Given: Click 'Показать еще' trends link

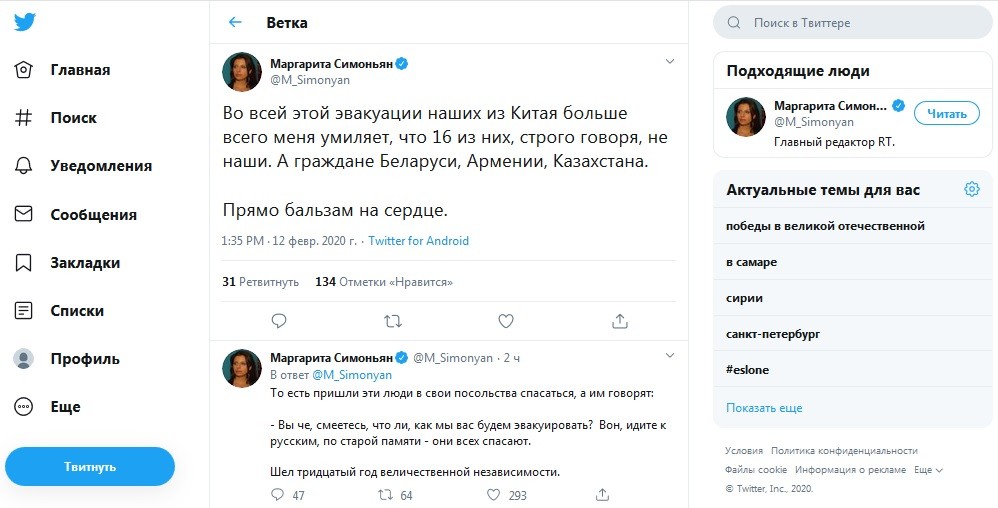Looking at the screenshot, I should pos(764,408).
